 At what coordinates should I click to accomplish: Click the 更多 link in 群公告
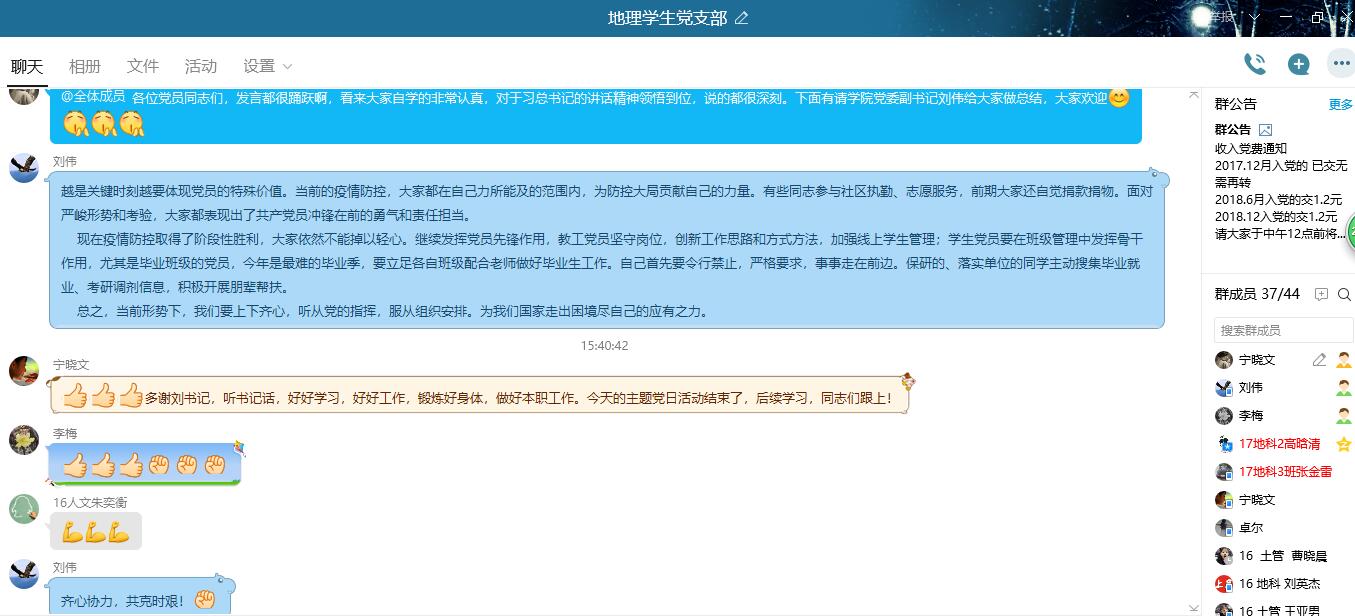coord(1340,105)
